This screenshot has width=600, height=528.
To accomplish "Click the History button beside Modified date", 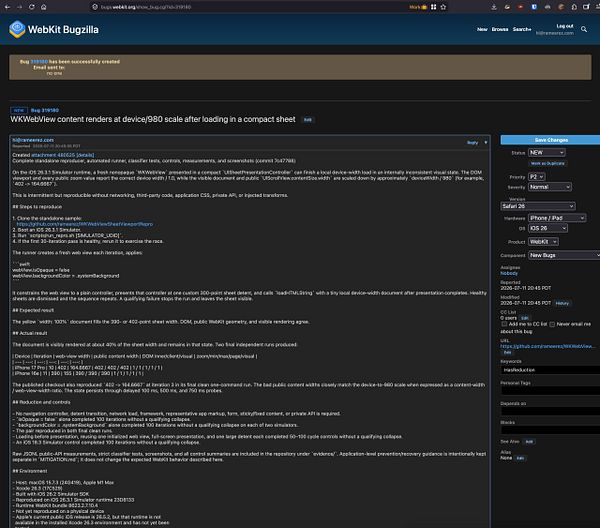I will [x=562, y=303].
